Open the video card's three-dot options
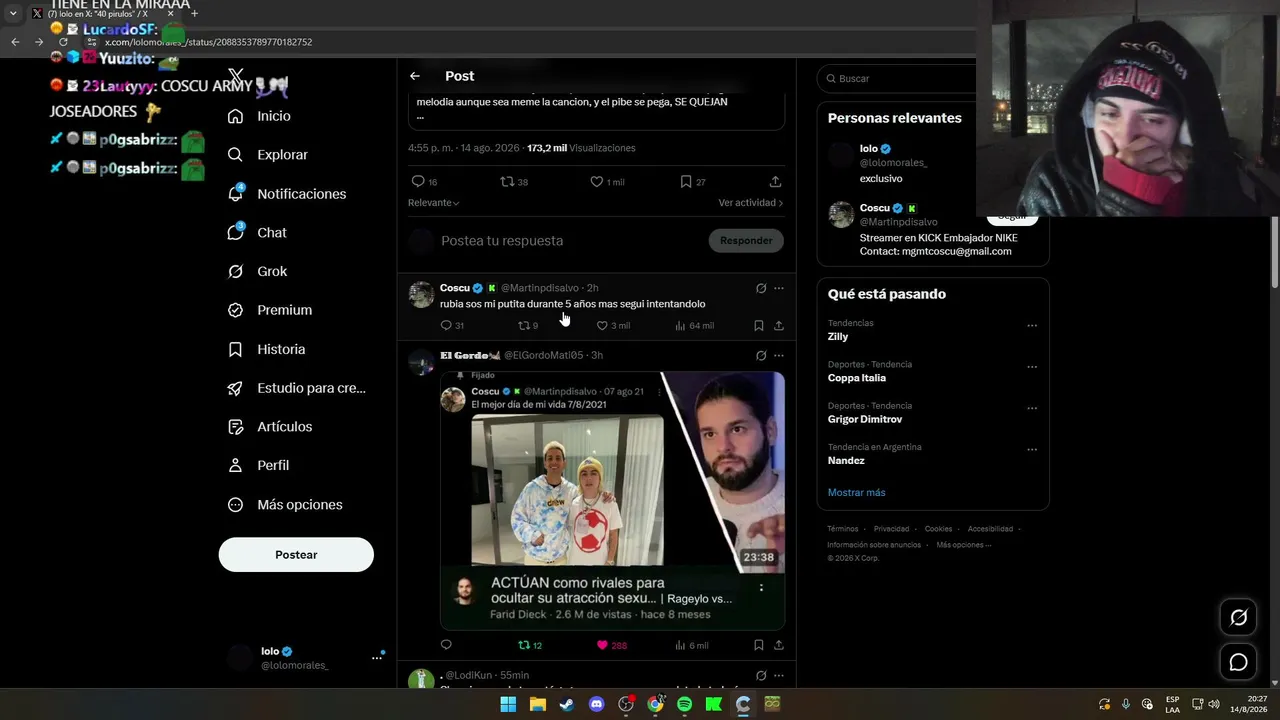This screenshot has width=1280, height=720. (761, 588)
